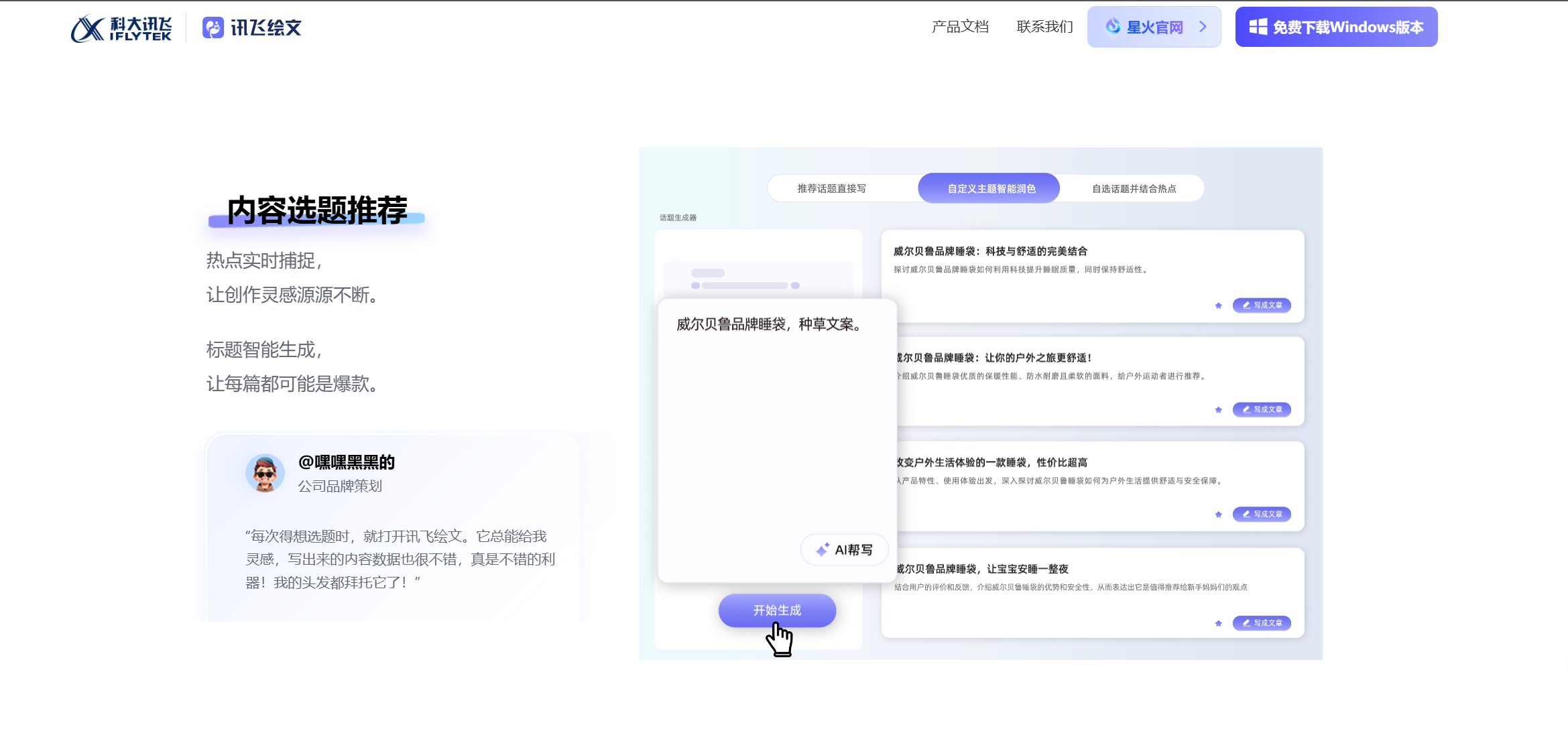This screenshot has height=749, width=1568.
Task: Click the avatar of @嘿嘿黑黑的
Action: 265,473
